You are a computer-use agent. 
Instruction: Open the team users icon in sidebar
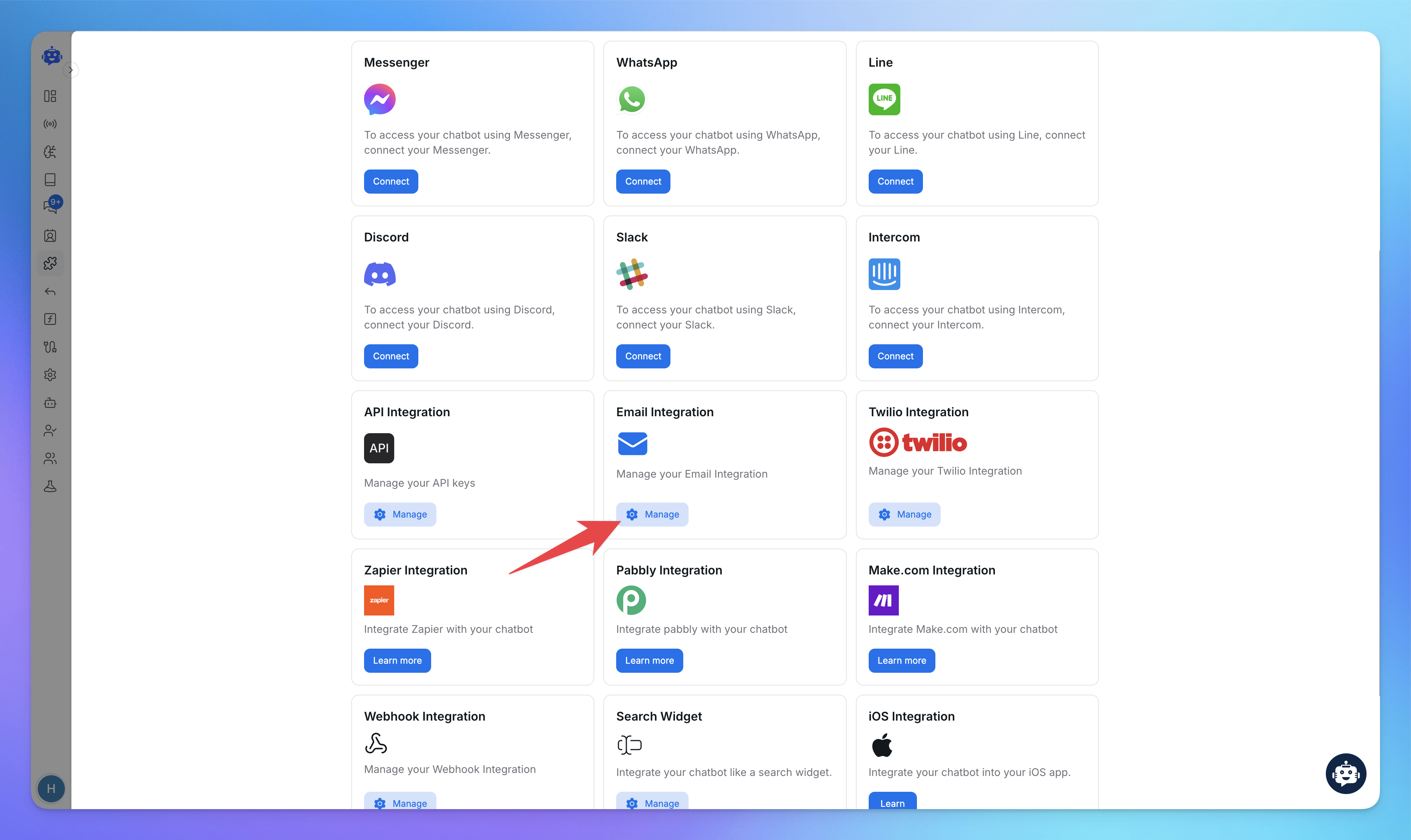(x=51, y=458)
